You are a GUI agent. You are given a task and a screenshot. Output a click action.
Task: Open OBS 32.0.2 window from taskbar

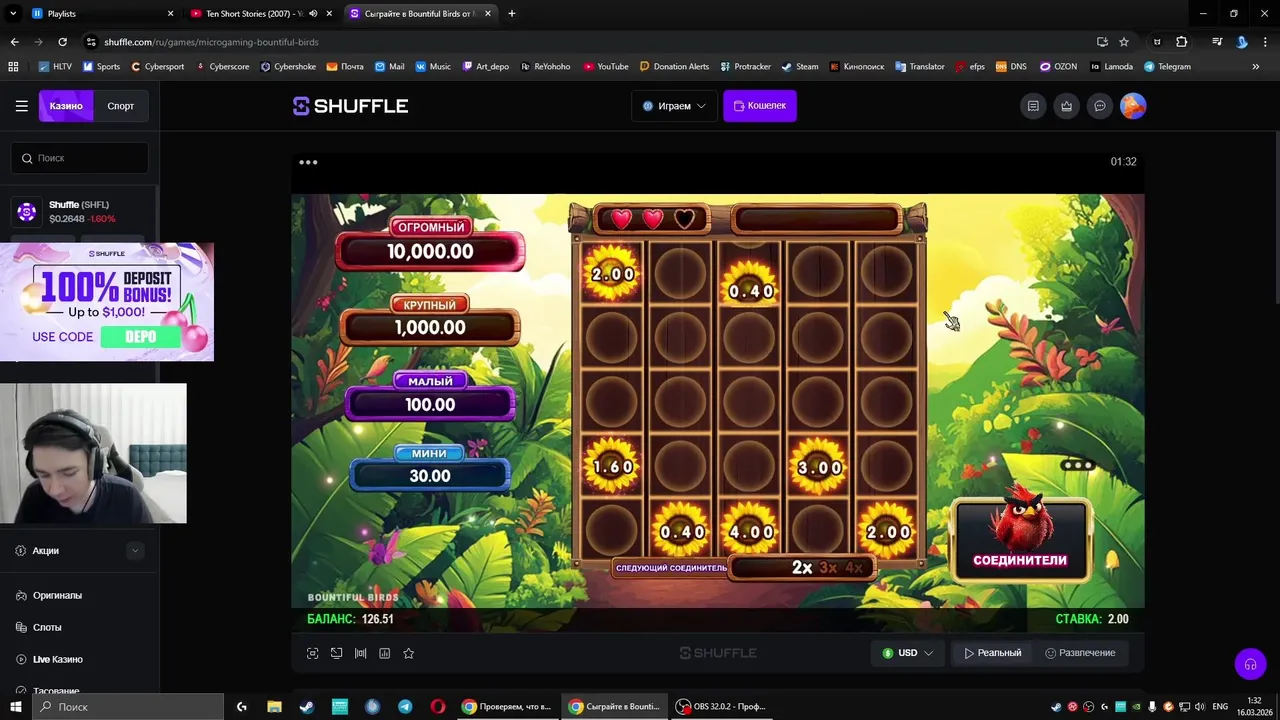pos(721,706)
